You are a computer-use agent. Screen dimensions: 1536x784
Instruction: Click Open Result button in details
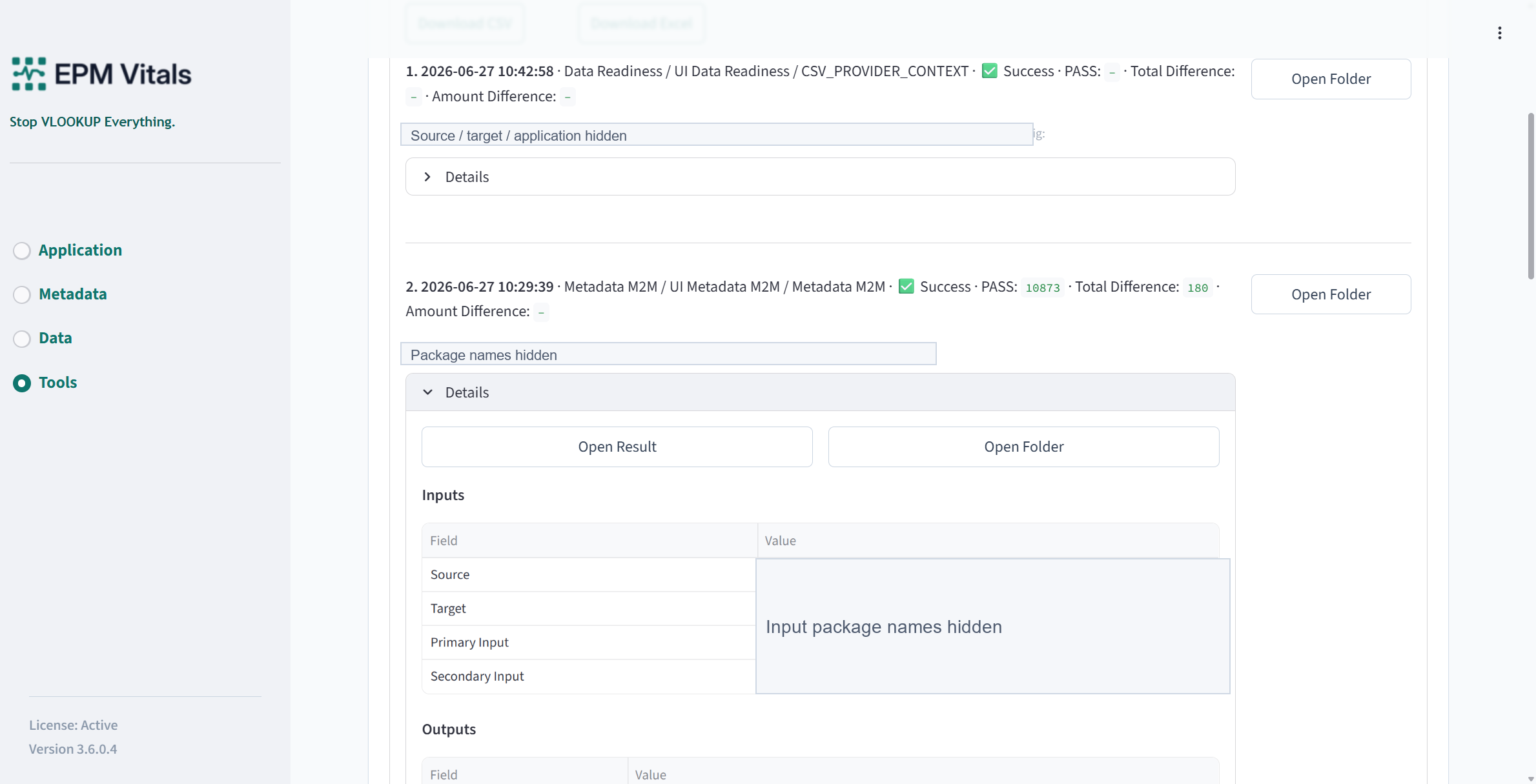617,447
